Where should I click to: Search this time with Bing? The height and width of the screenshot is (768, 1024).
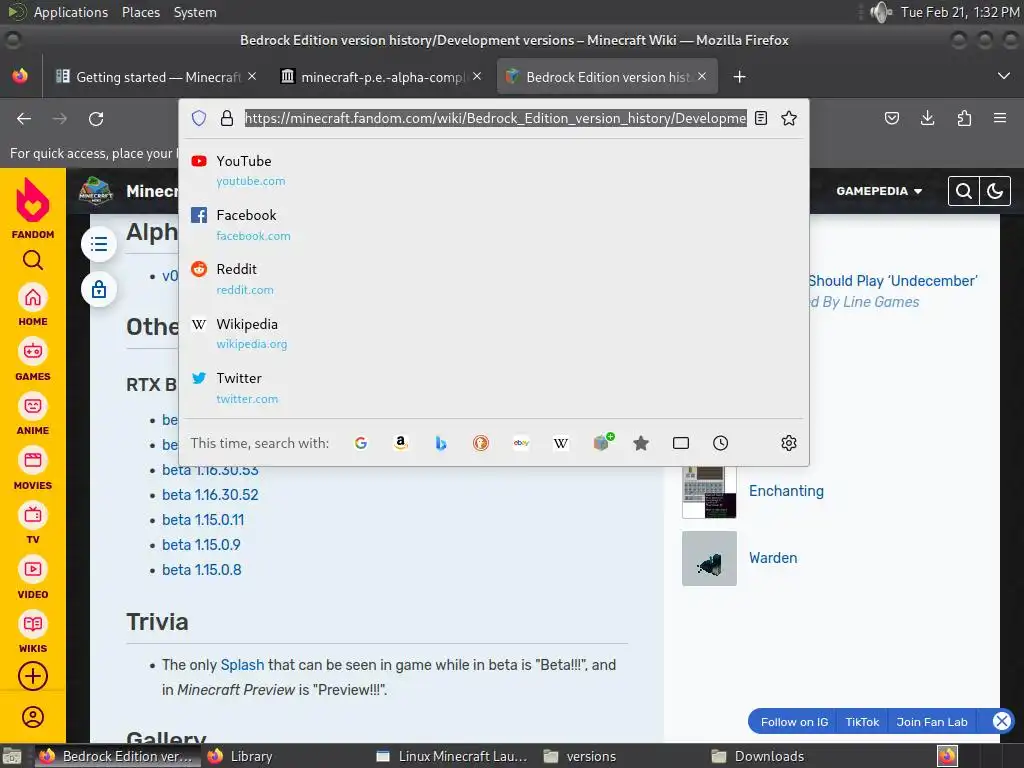tap(441, 443)
